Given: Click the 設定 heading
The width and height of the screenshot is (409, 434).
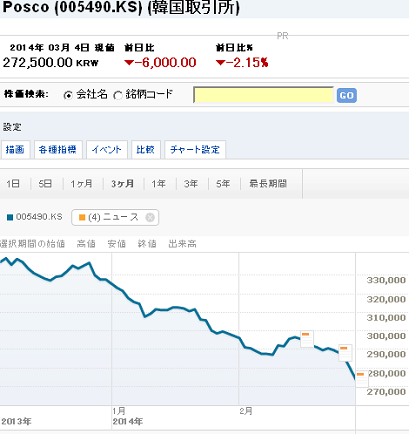Looking at the screenshot, I should (12, 127).
